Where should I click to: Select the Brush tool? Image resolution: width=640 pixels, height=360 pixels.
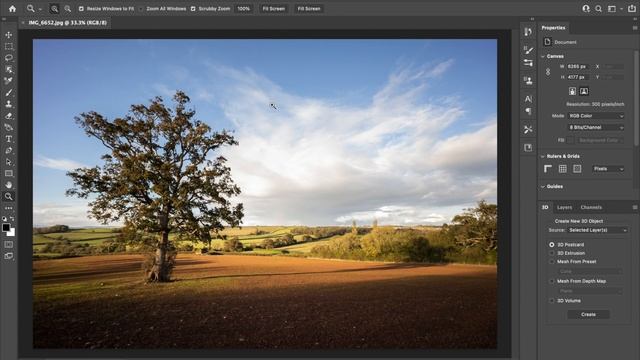click(x=9, y=93)
